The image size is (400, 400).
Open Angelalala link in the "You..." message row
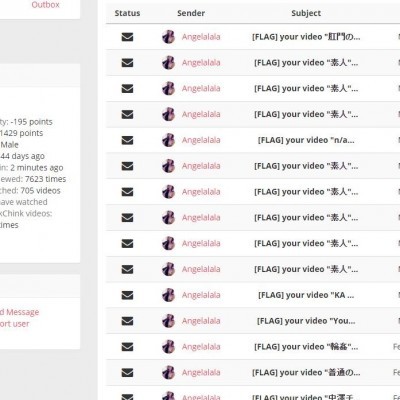point(201,321)
